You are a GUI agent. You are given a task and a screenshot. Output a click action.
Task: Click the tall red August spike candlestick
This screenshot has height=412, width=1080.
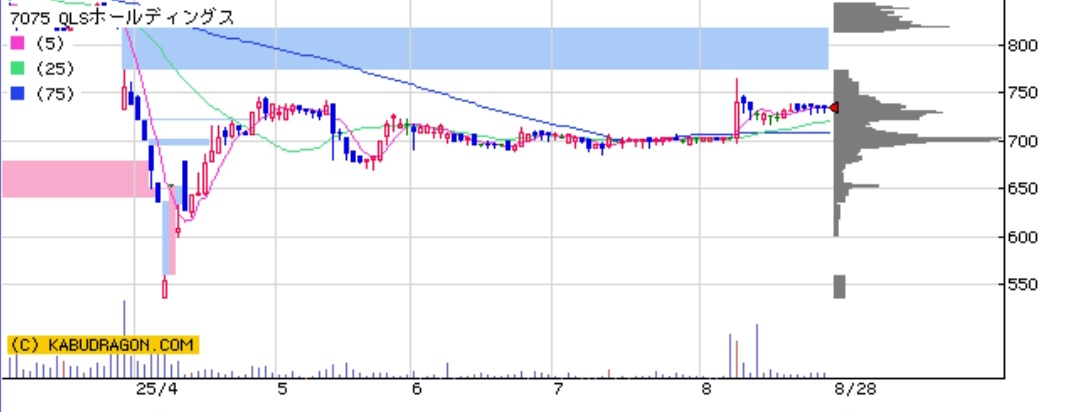[x=736, y=110]
